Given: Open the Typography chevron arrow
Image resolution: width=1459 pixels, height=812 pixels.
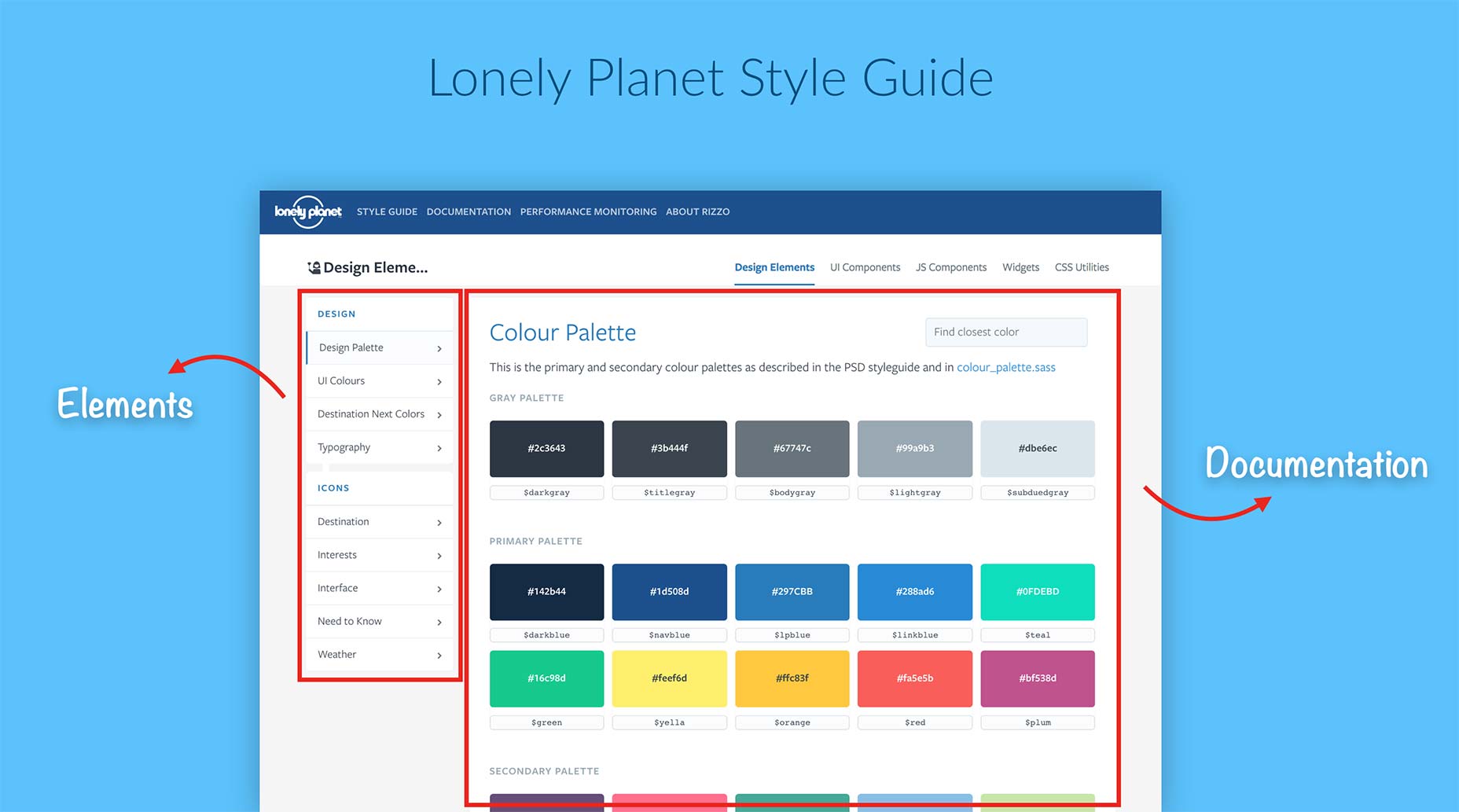Looking at the screenshot, I should 439,448.
